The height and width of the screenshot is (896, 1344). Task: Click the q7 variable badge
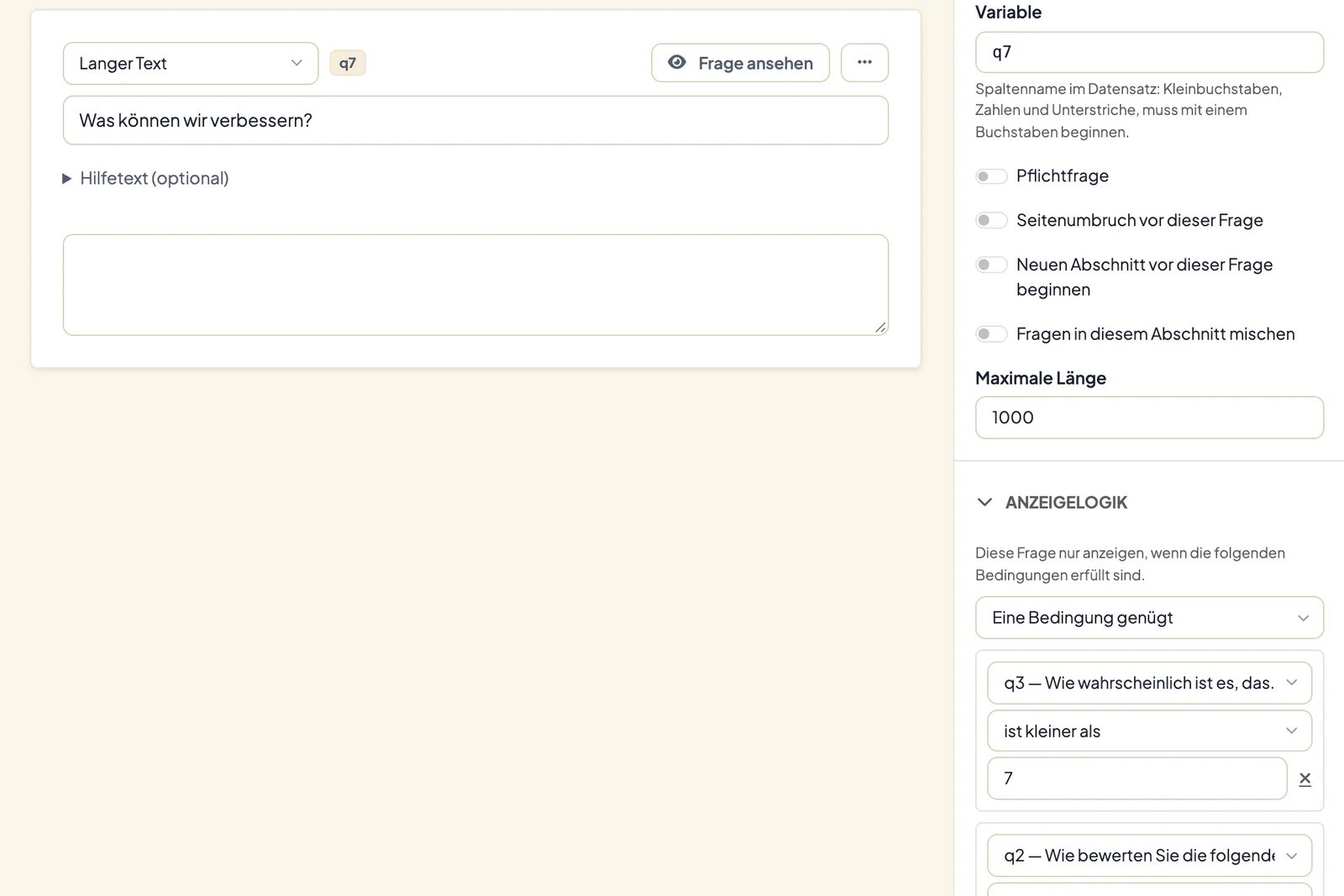(x=347, y=63)
